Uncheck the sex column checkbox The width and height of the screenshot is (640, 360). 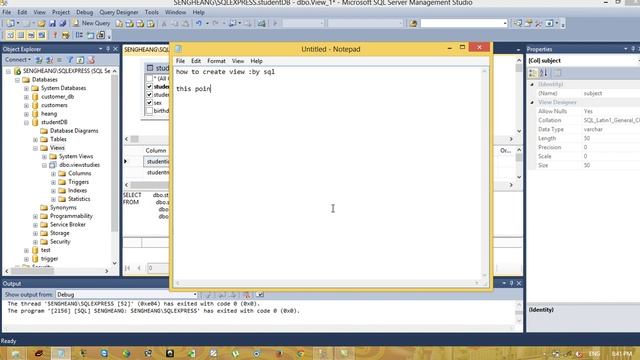149,102
